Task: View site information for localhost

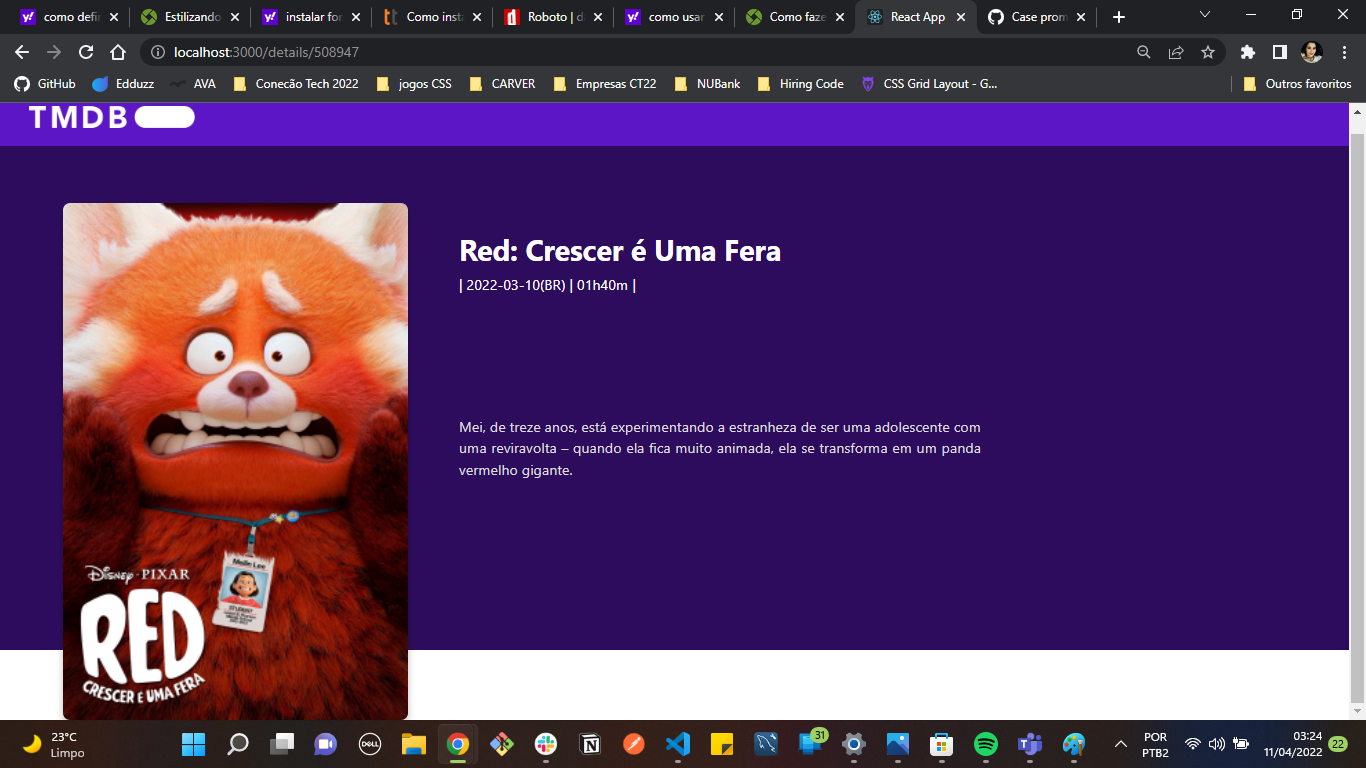Action: click(157, 52)
